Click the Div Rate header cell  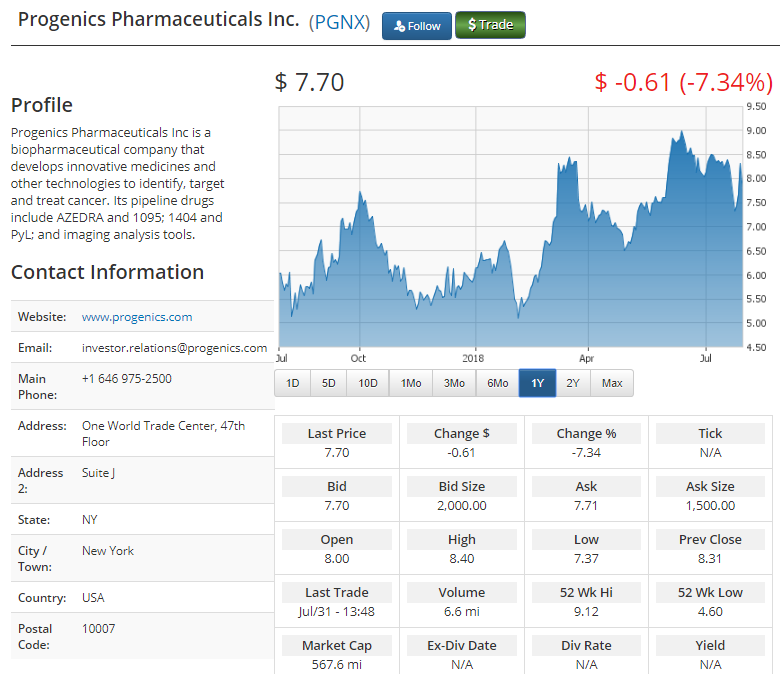click(586, 645)
